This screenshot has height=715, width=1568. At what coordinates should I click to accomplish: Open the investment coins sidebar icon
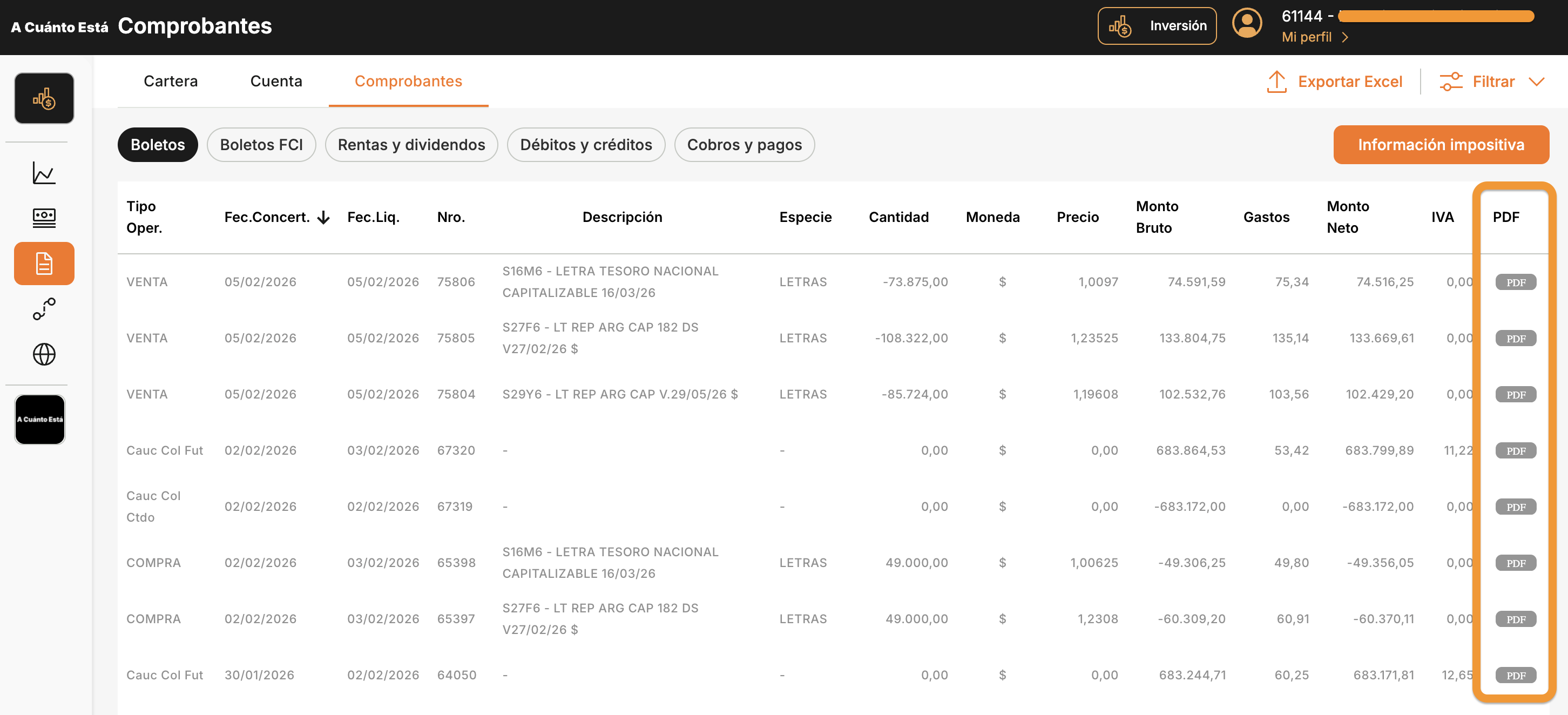click(44, 99)
